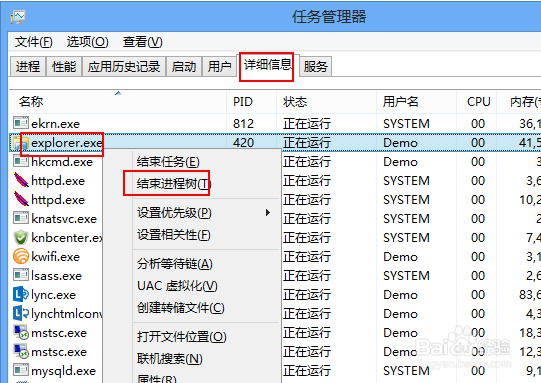Choose 结束任务(E) from context menu
This screenshot has height=383, width=541.
coord(168,161)
